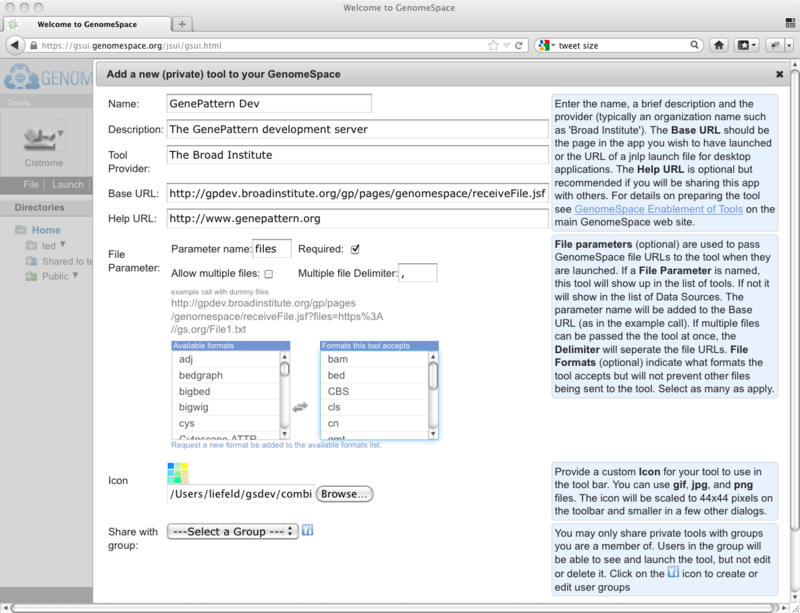Viewport: 800px width, 613px height.
Task: Click the tab favicon for Welcome to GenomeSpace
Action: 13,24
